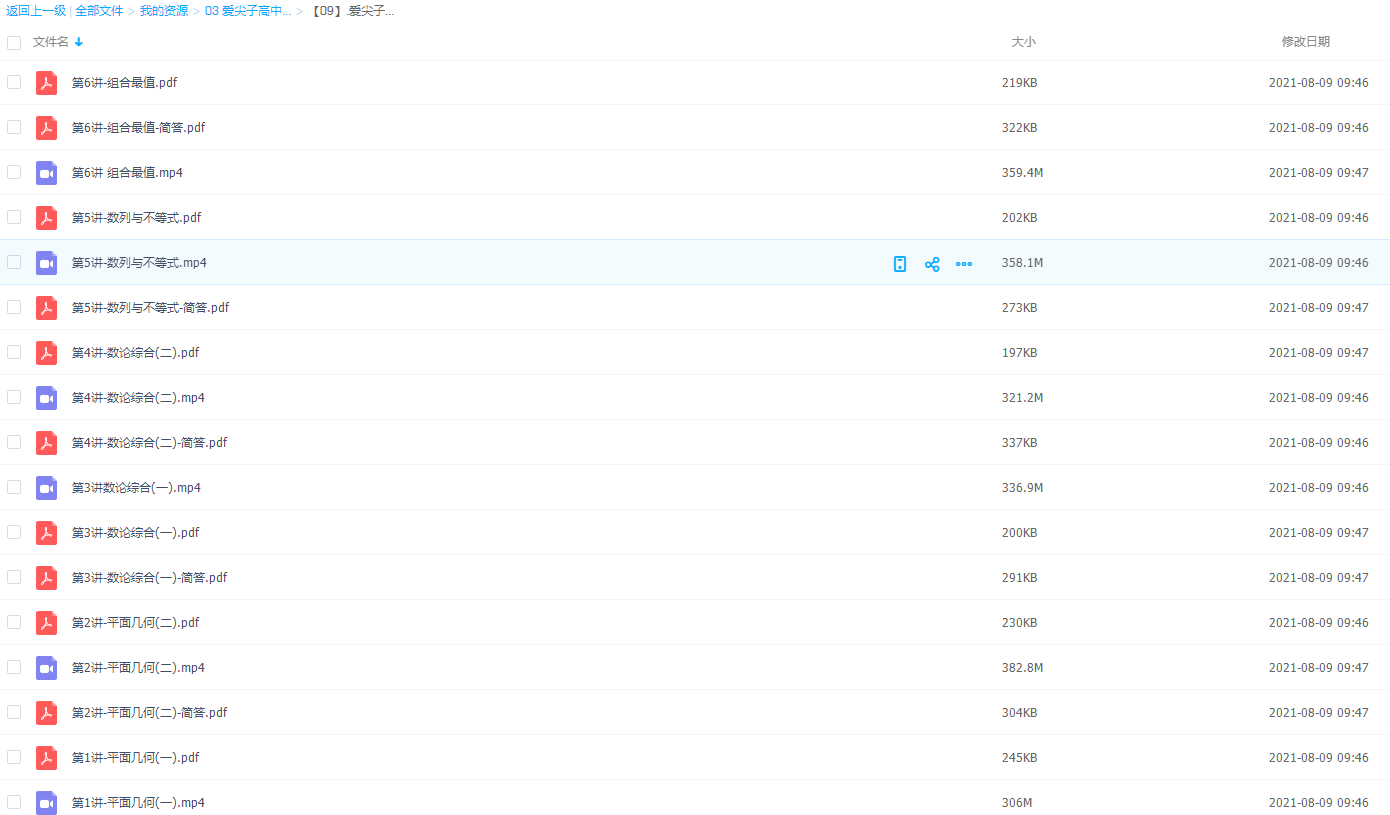Click the video icon for 第4讲-数论综合(二).mp4
Viewport: 1390px width, 815px height.
point(46,398)
